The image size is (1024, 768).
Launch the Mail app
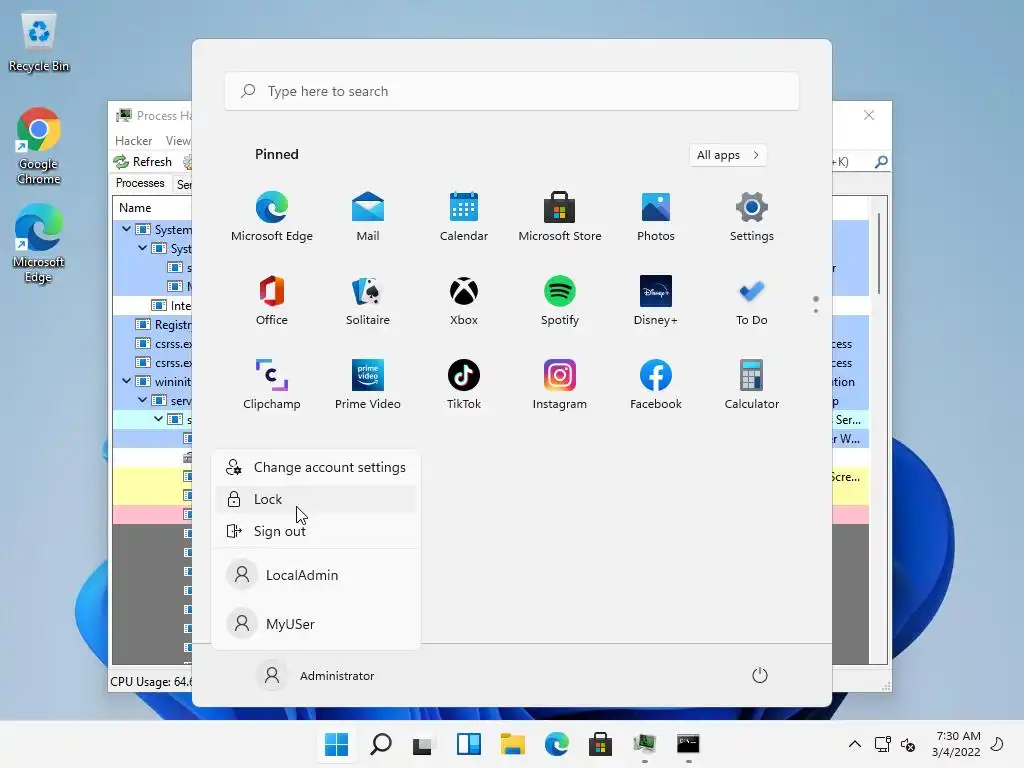368,216
